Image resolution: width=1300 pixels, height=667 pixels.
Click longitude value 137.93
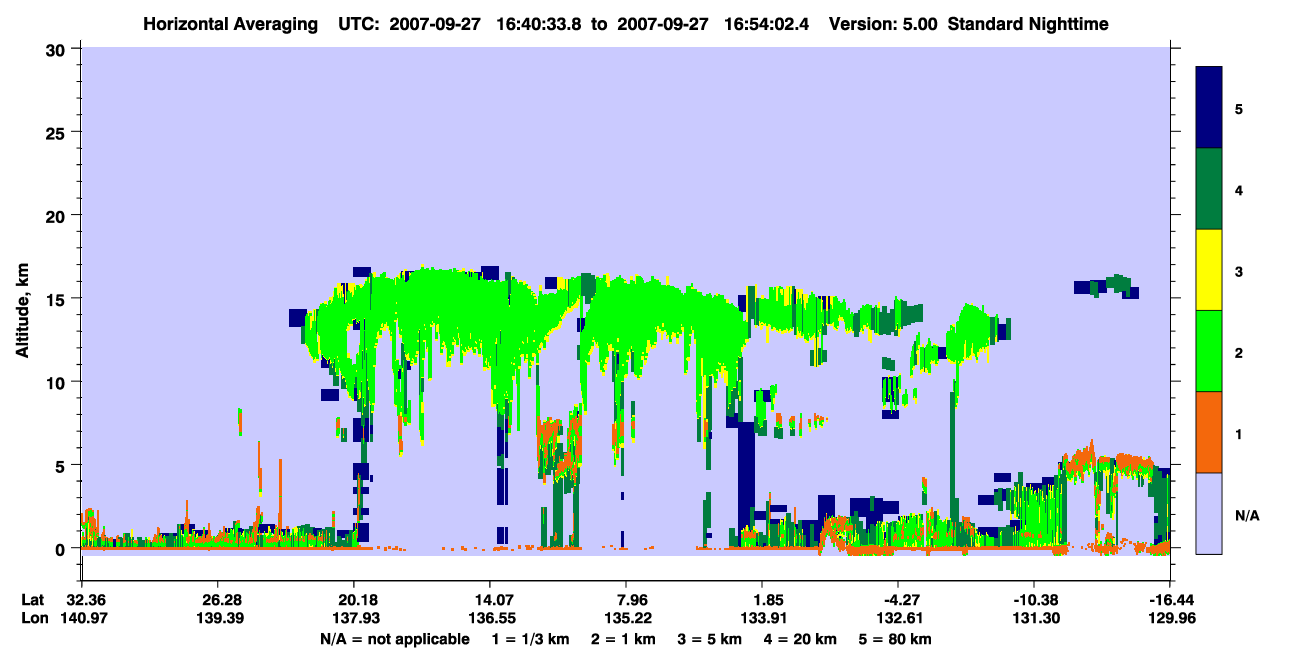point(354,619)
